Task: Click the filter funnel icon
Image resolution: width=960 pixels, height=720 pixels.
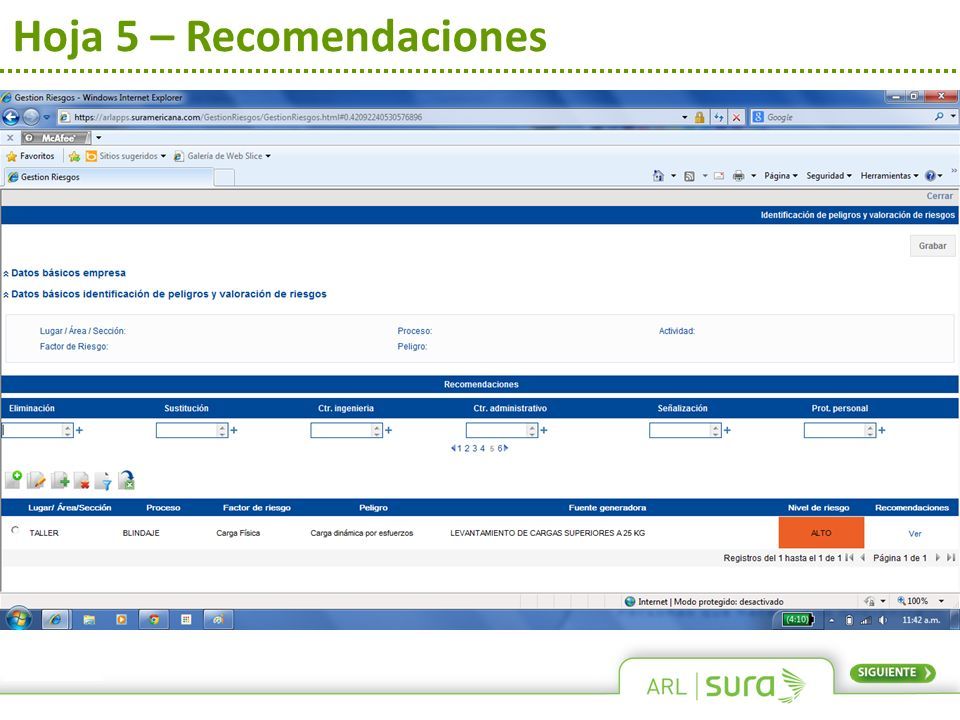Action: (104, 481)
